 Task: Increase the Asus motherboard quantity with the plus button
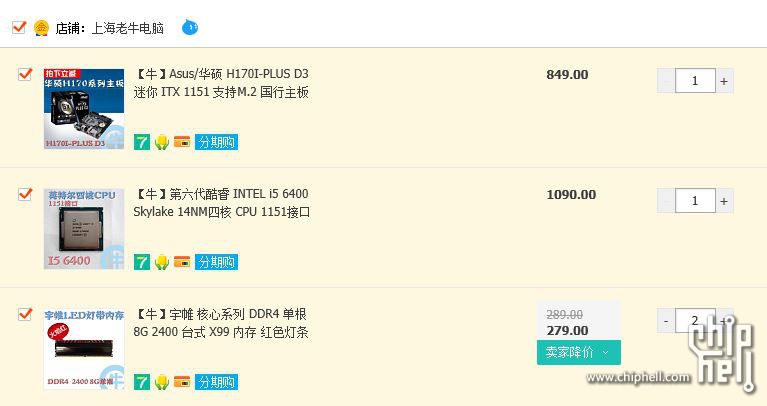(x=724, y=81)
